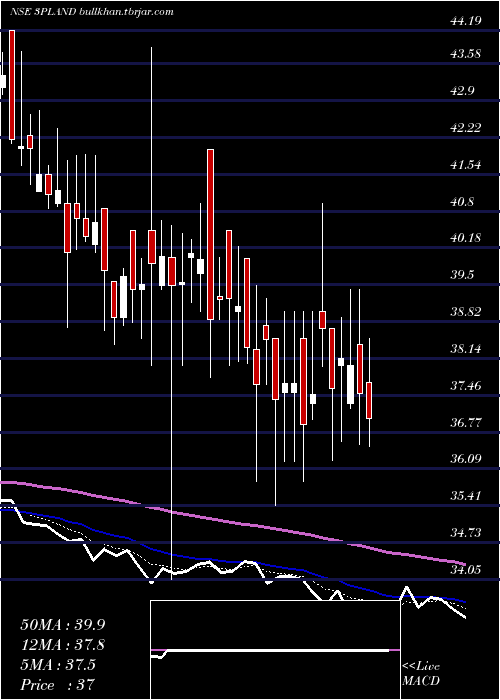Click the <<Live MACD label

[x=421, y=674]
